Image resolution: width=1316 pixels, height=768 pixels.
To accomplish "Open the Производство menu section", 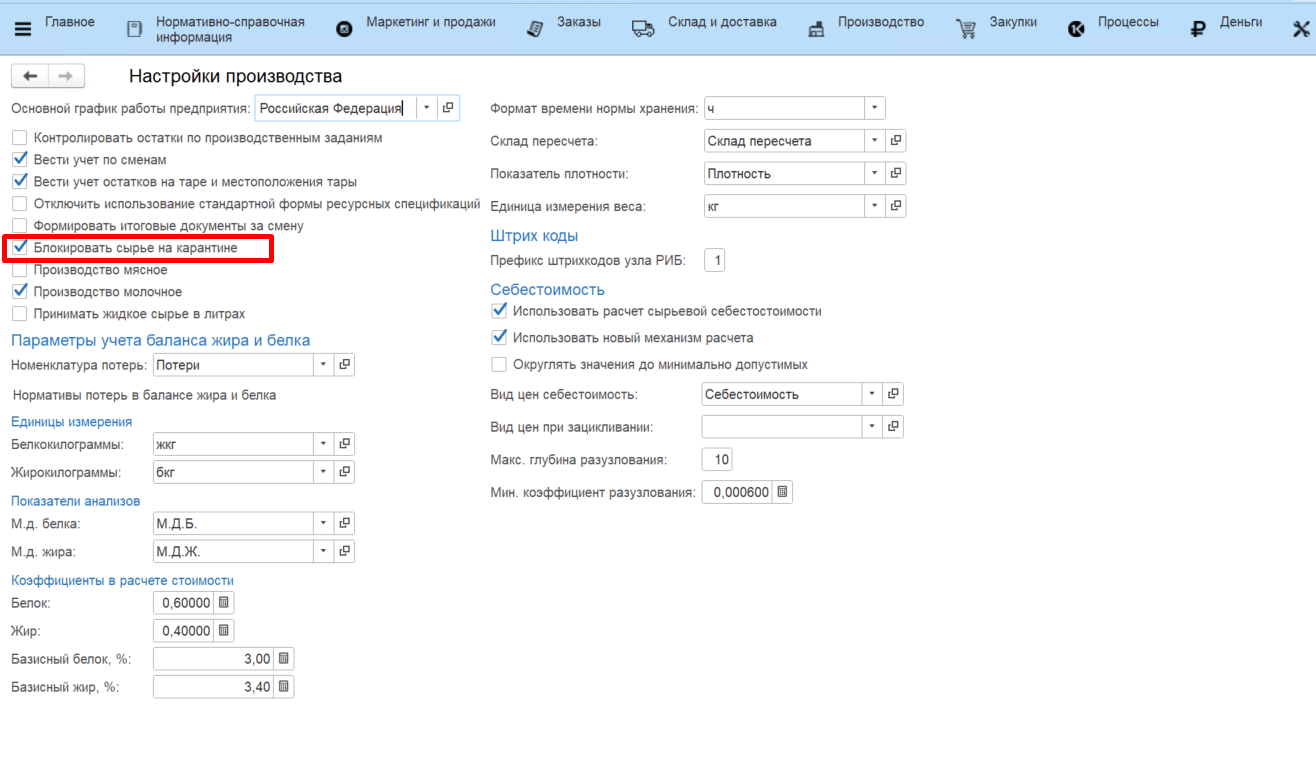I will point(881,22).
